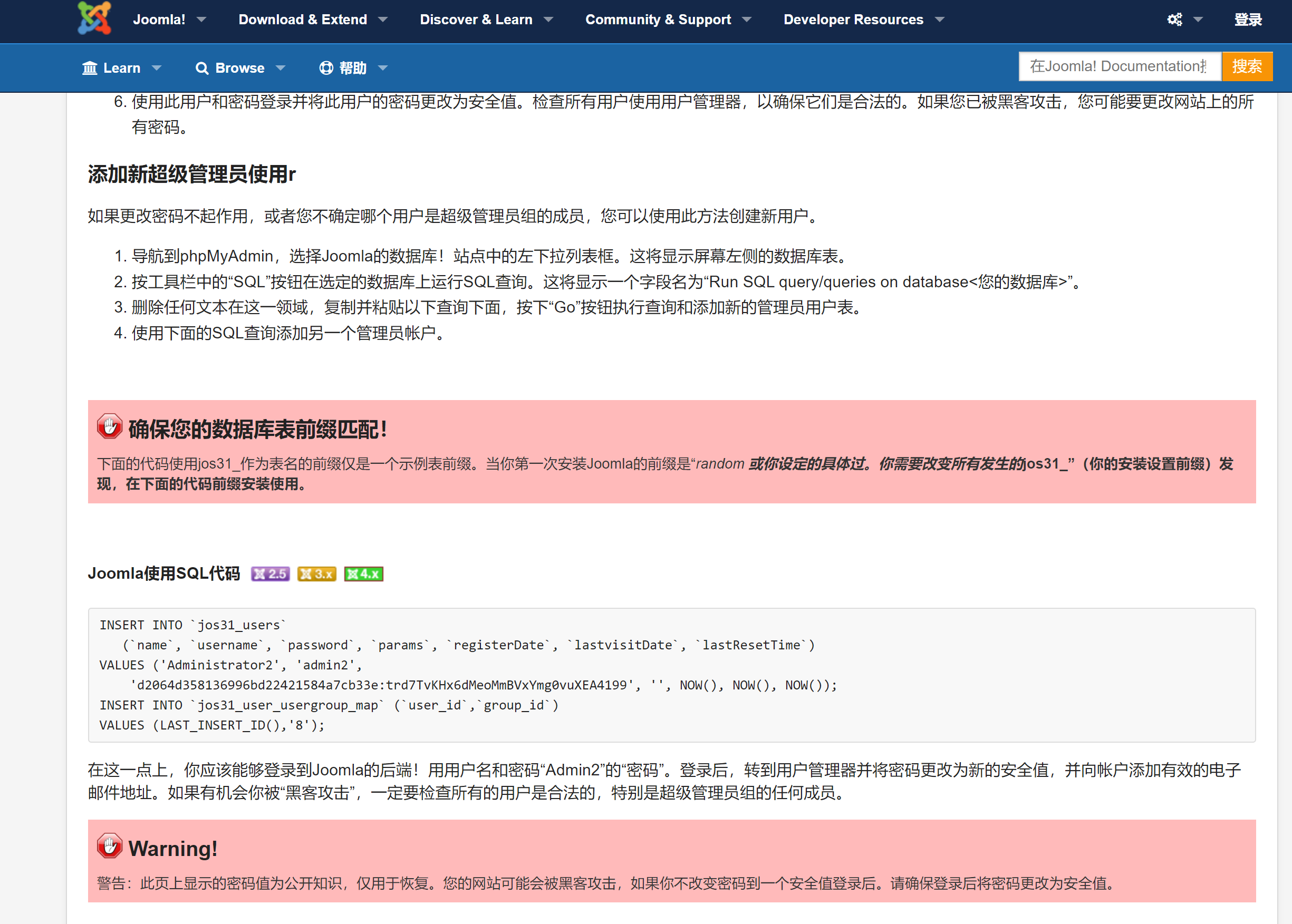
Task: Open the Community & Support menu
Action: 658,20
